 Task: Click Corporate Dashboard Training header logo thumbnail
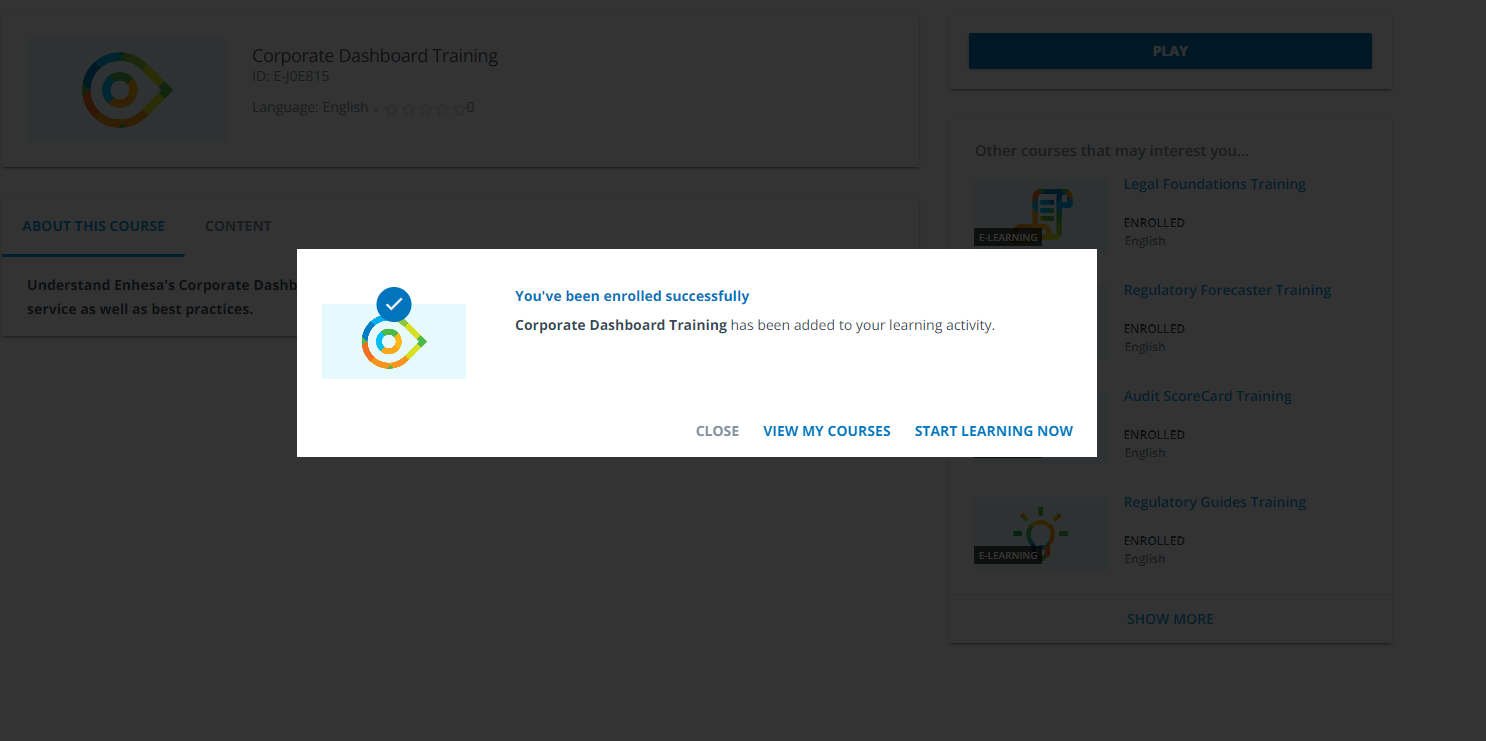click(x=127, y=90)
